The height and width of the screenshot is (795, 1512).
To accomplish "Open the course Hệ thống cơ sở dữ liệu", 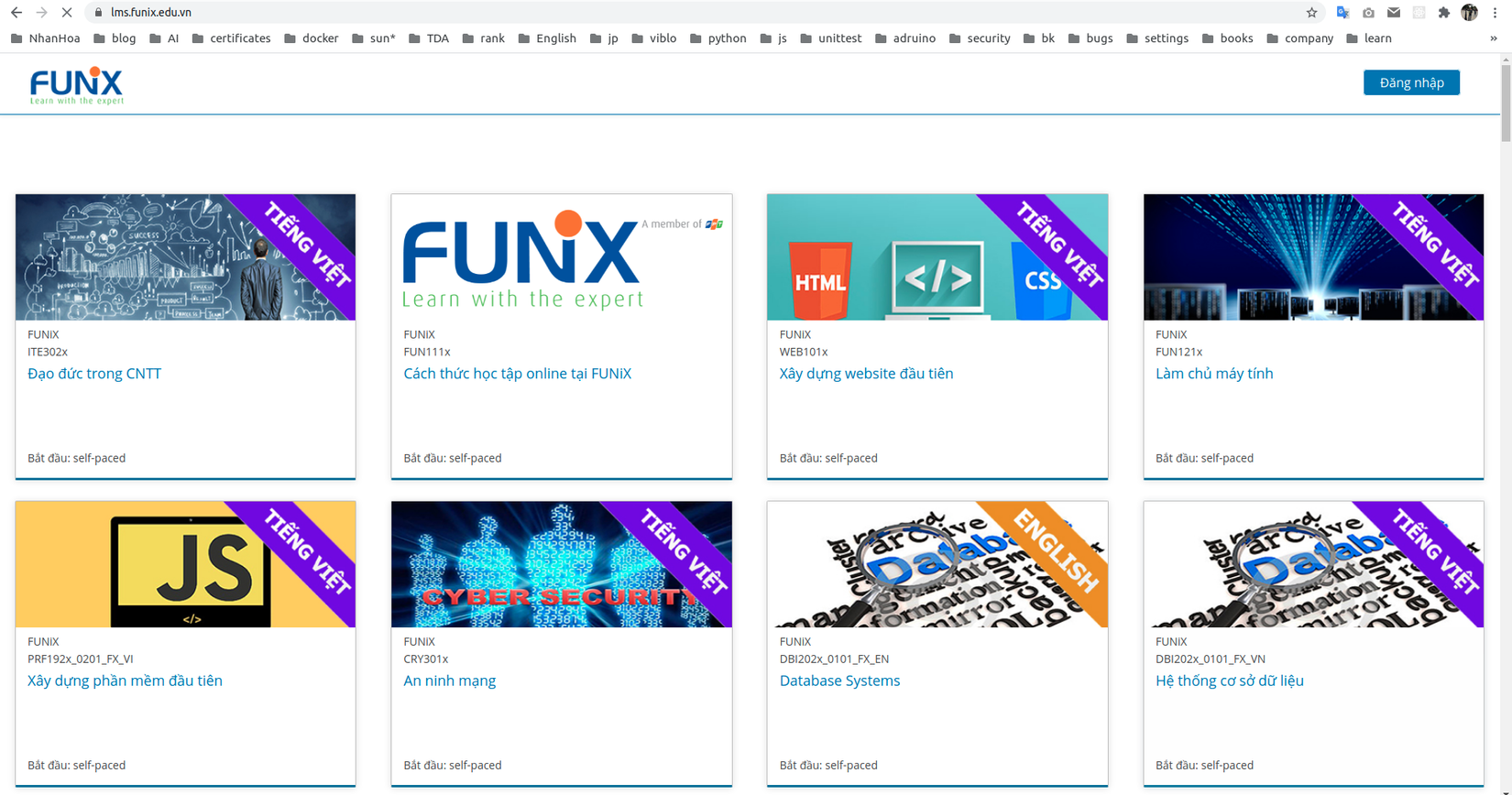I will pos(1229,681).
